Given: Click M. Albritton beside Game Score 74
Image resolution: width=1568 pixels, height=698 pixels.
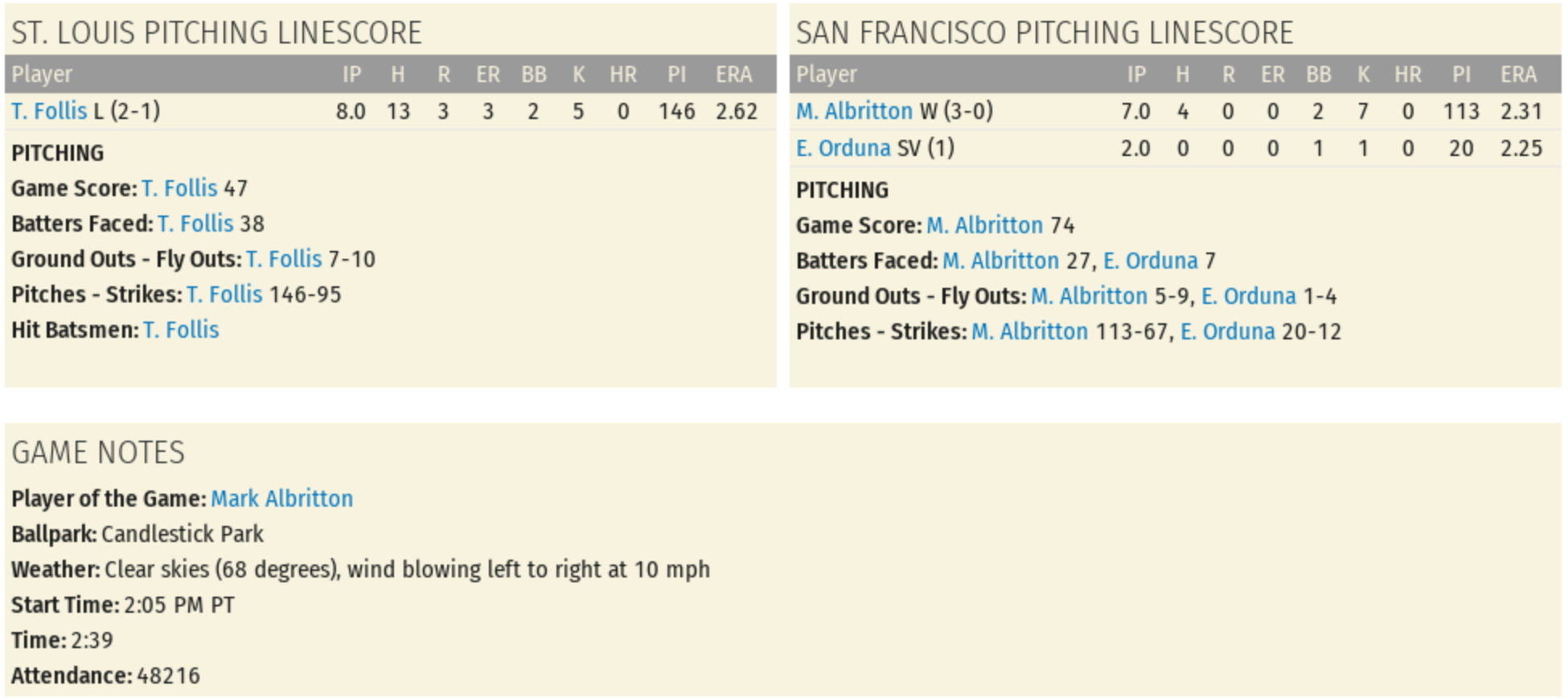Looking at the screenshot, I should 984,225.
